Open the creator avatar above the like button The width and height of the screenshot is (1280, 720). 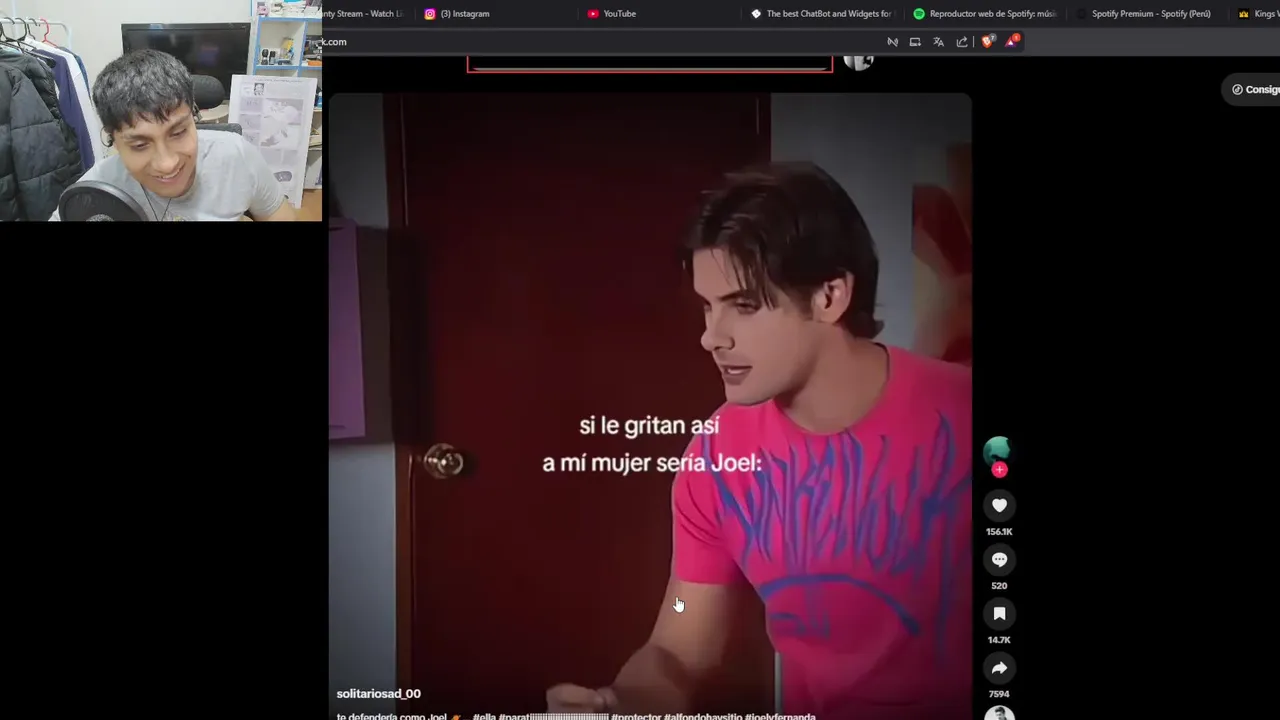(997, 451)
